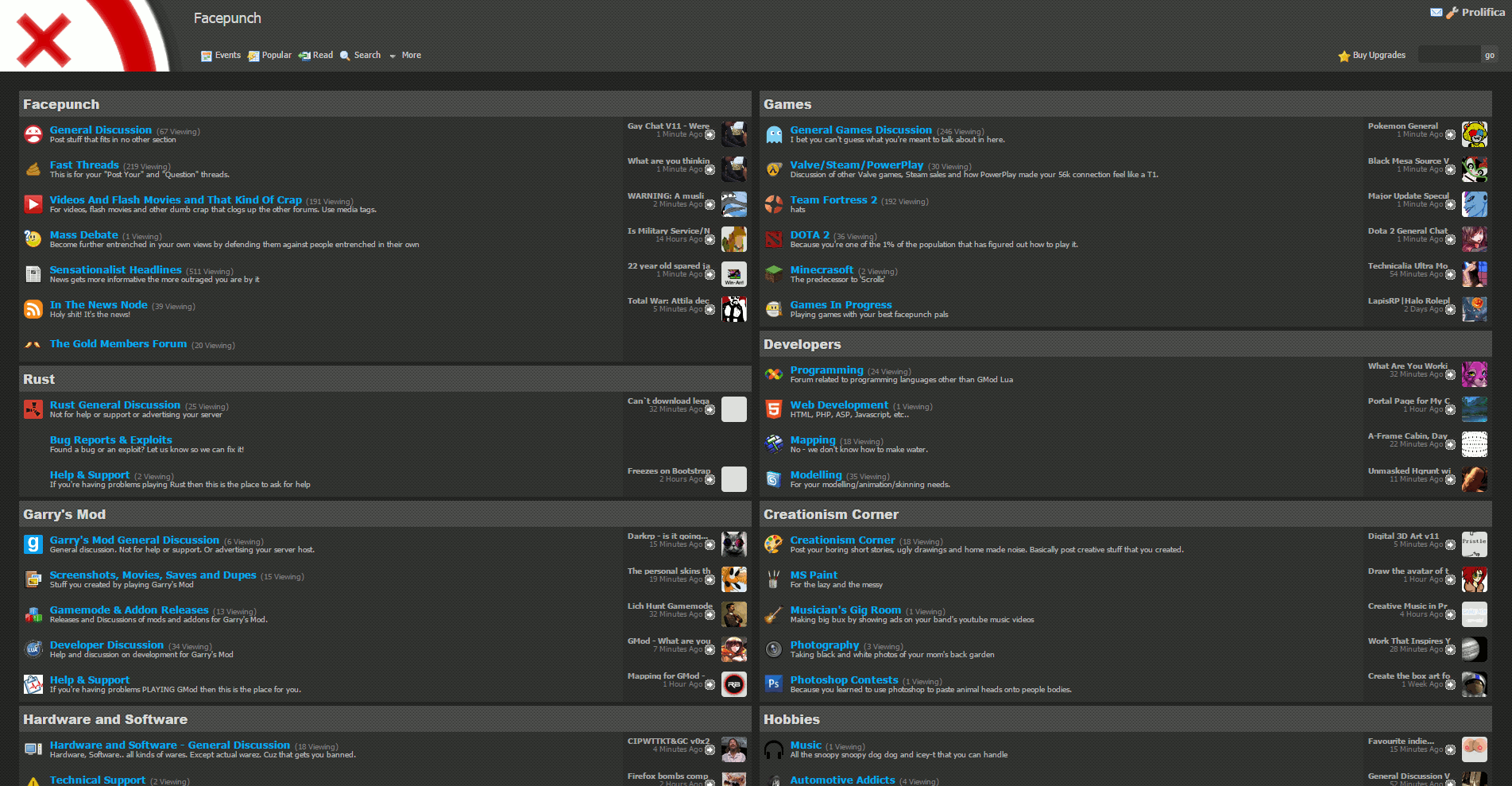Open last post 'Total War: Attila dec'
The image size is (1512, 786).
point(668,301)
